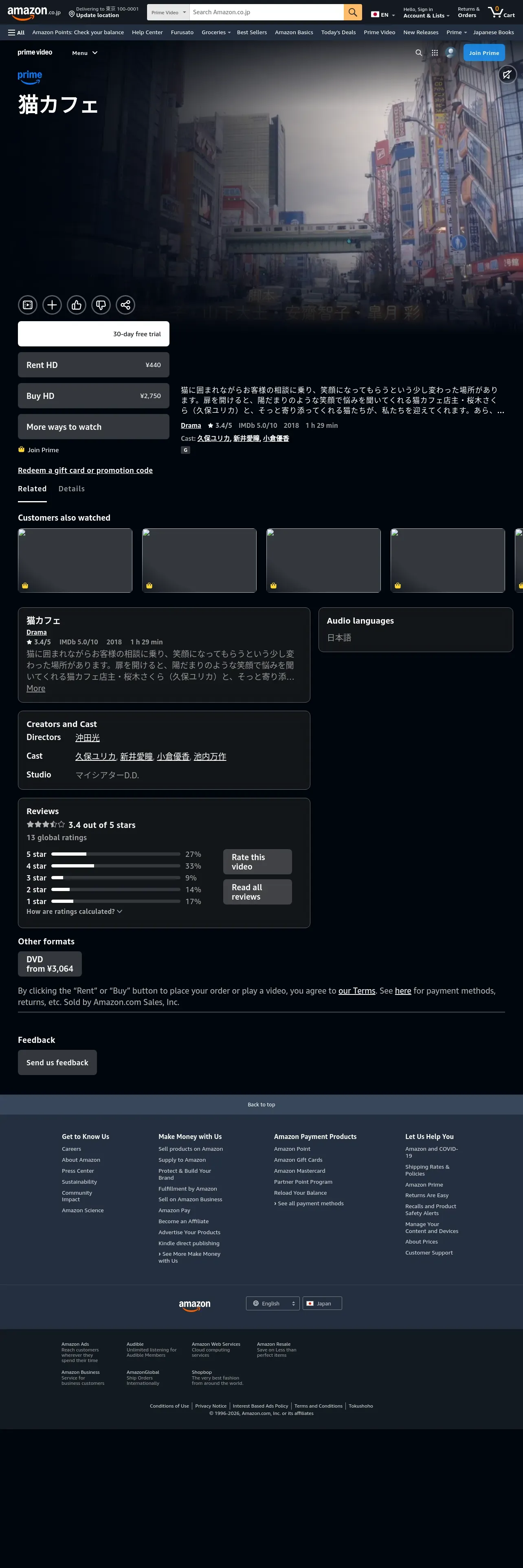Select the Related tab
The width and height of the screenshot is (523, 1568).
(x=32, y=489)
